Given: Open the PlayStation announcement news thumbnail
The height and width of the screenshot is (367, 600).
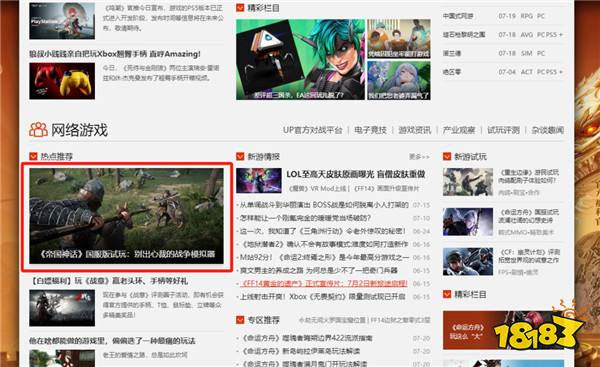Looking at the screenshot, I should point(62,21).
